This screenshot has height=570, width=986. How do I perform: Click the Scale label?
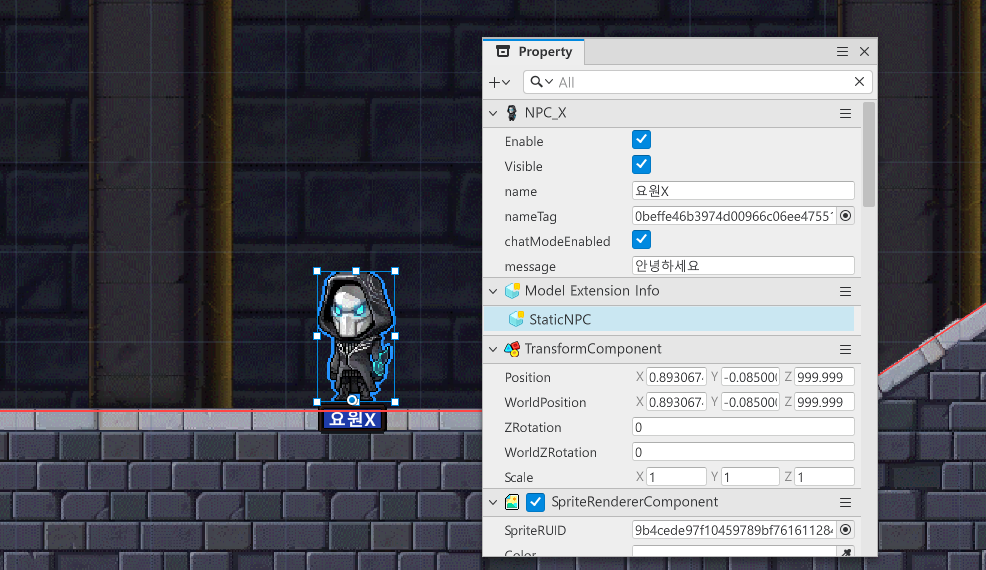pos(519,478)
